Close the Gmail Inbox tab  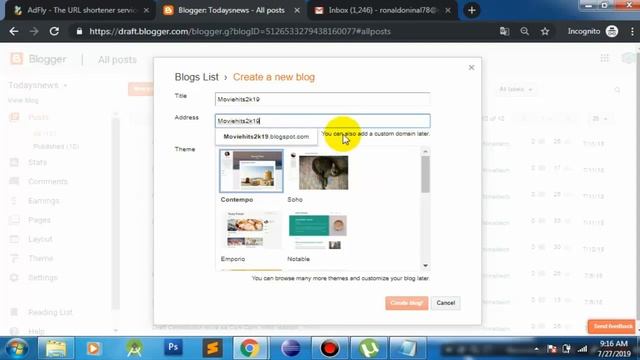point(448,11)
